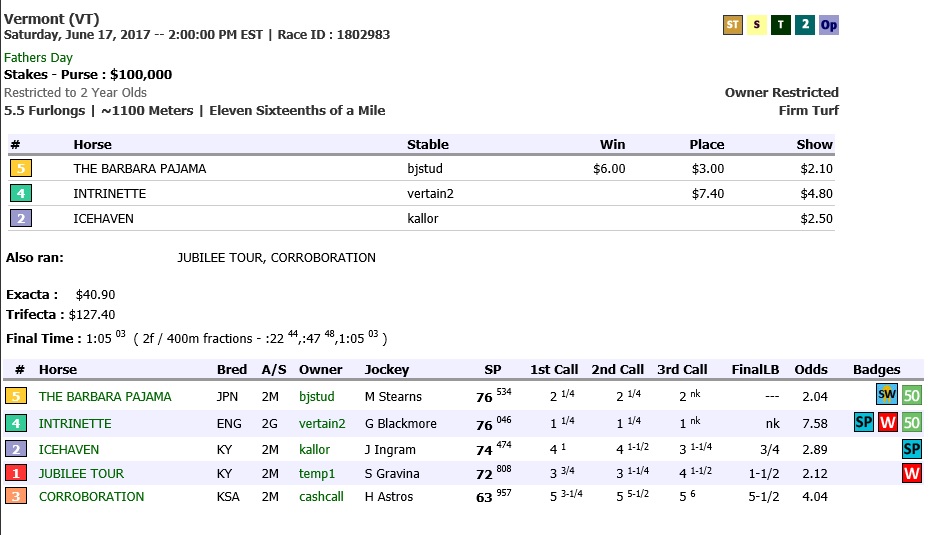Viewport: 933px width, 535px height.
Task: Click the teal 2 badge icon
Action: pyautogui.click(x=804, y=25)
